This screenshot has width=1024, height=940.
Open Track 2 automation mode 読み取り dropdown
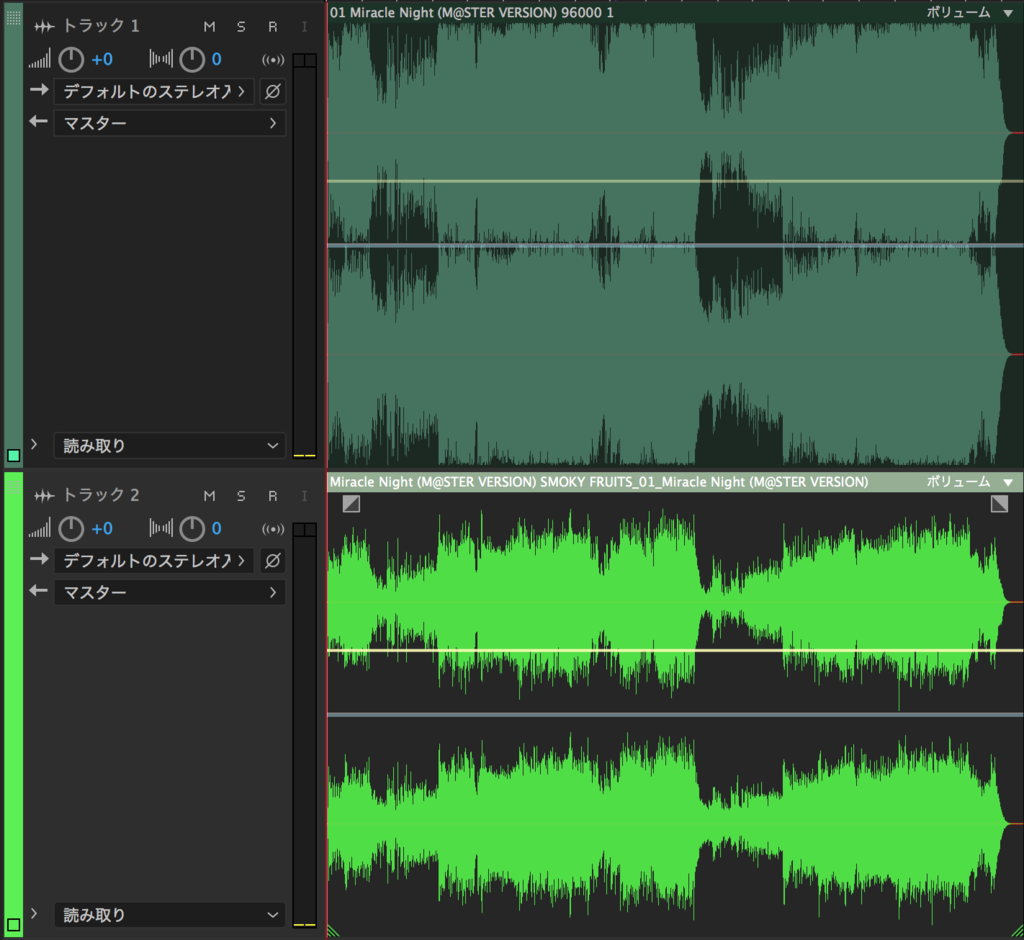(x=170, y=915)
